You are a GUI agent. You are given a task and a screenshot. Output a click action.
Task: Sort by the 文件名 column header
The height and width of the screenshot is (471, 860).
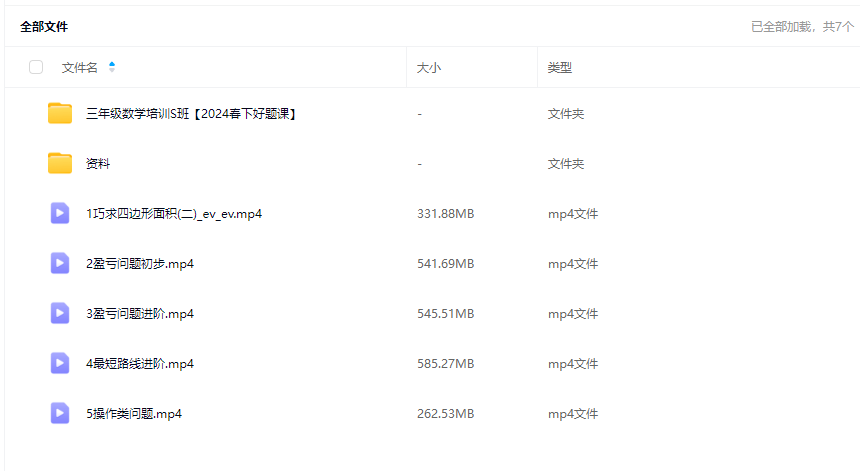[x=80, y=67]
